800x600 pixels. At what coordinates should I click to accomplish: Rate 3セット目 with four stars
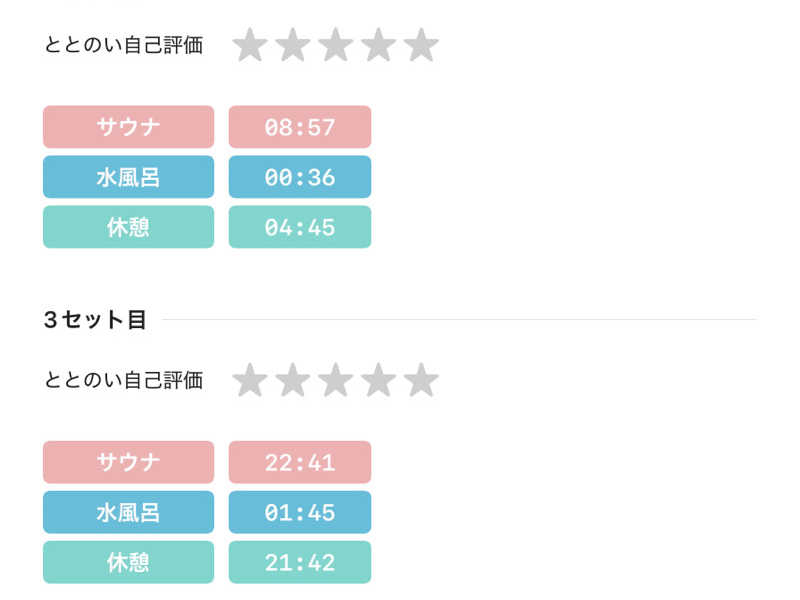pyautogui.click(x=379, y=380)
